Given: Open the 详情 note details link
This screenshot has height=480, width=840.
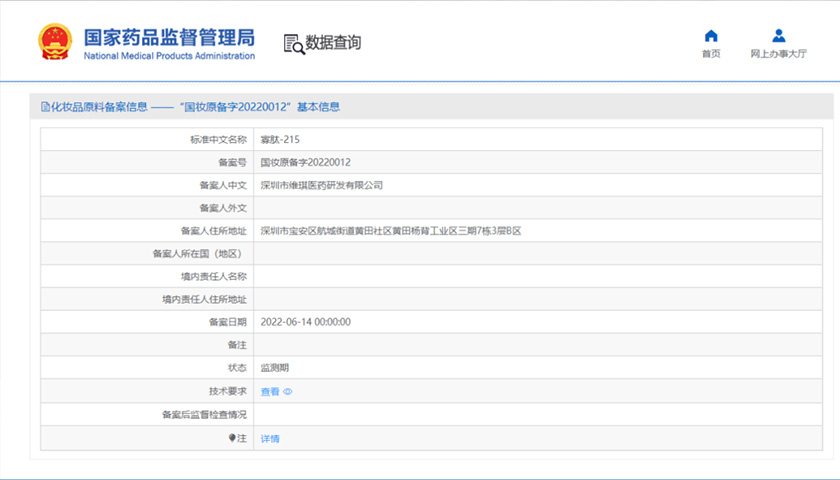Looking at the screenshot, I should [269, 439].
